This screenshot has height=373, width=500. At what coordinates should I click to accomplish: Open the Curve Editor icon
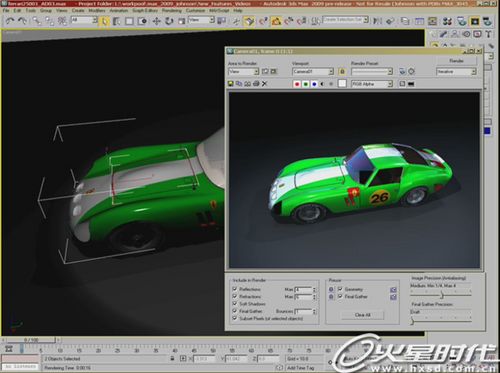pyautogui.click(x=419, y=21)
